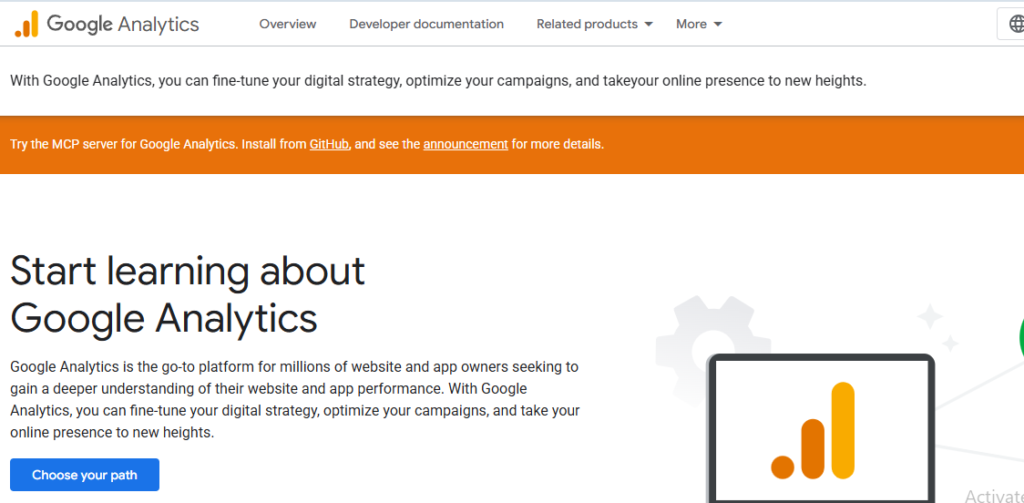Expand the More dropdown menu
The height and width of the screenshot is (503, 1024).
(699, 24)
